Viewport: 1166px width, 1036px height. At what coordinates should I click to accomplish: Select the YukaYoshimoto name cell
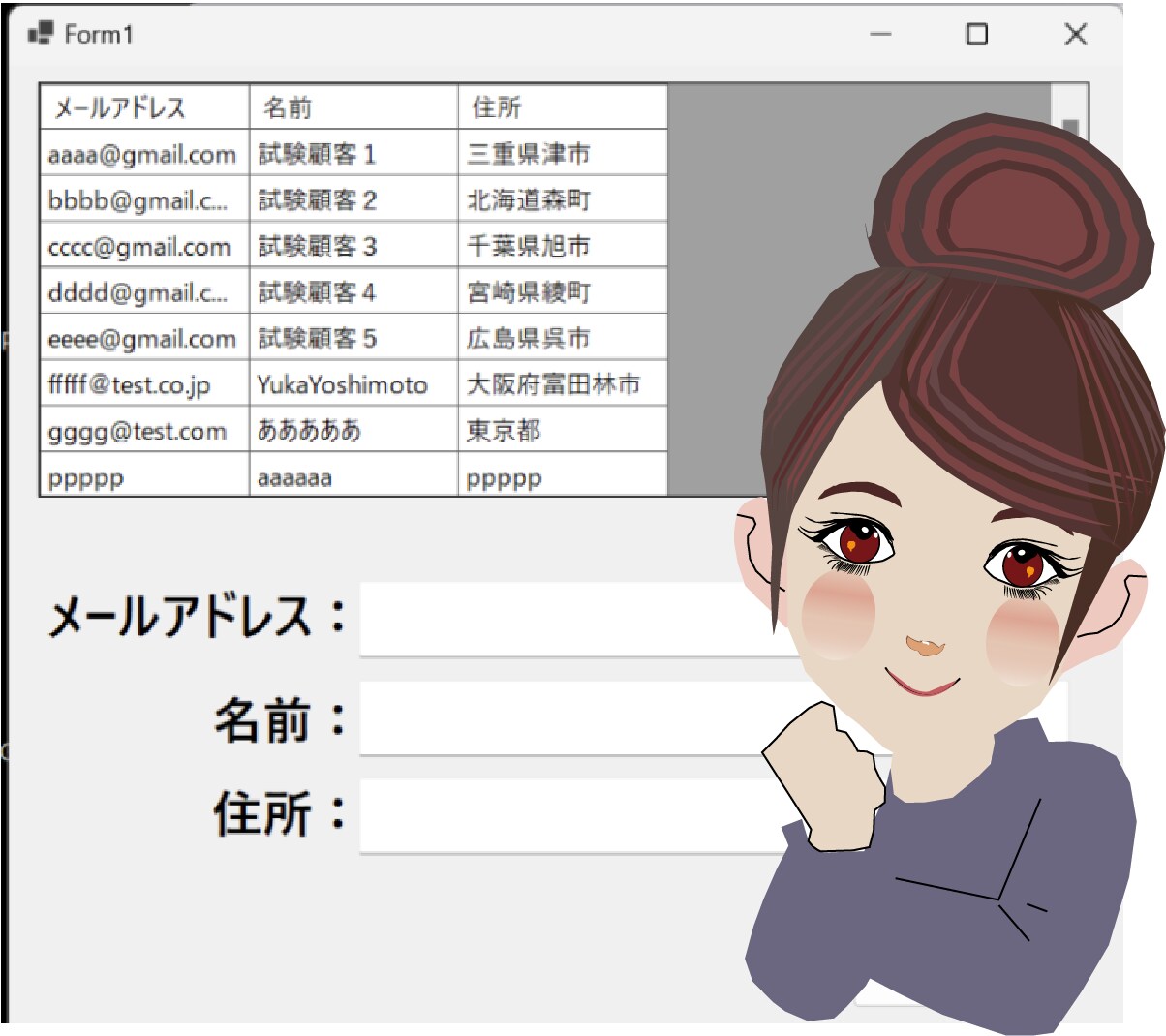point(353,384)
